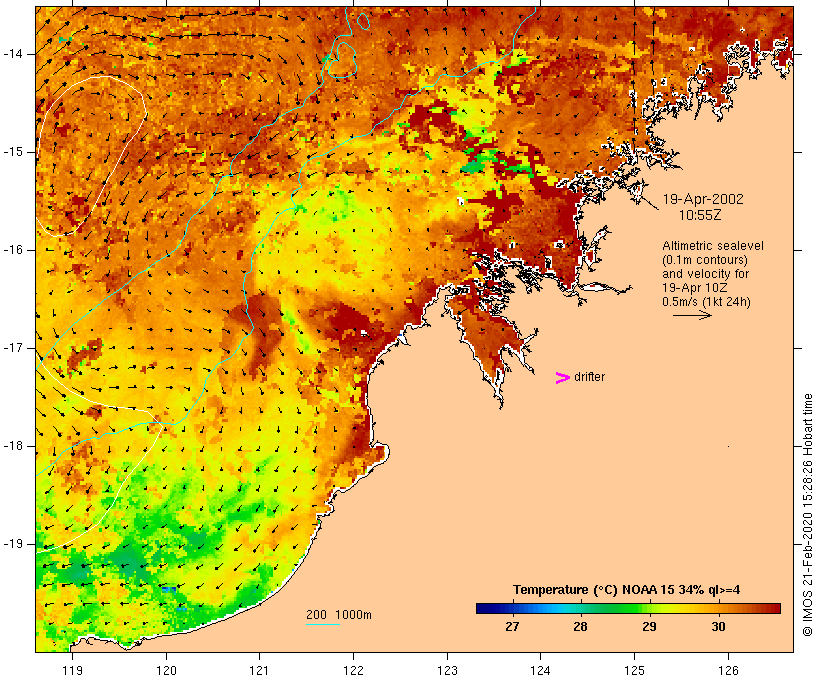Click the longitude axis label '123'
Screen dimensions: 820x680
[447, 670]
